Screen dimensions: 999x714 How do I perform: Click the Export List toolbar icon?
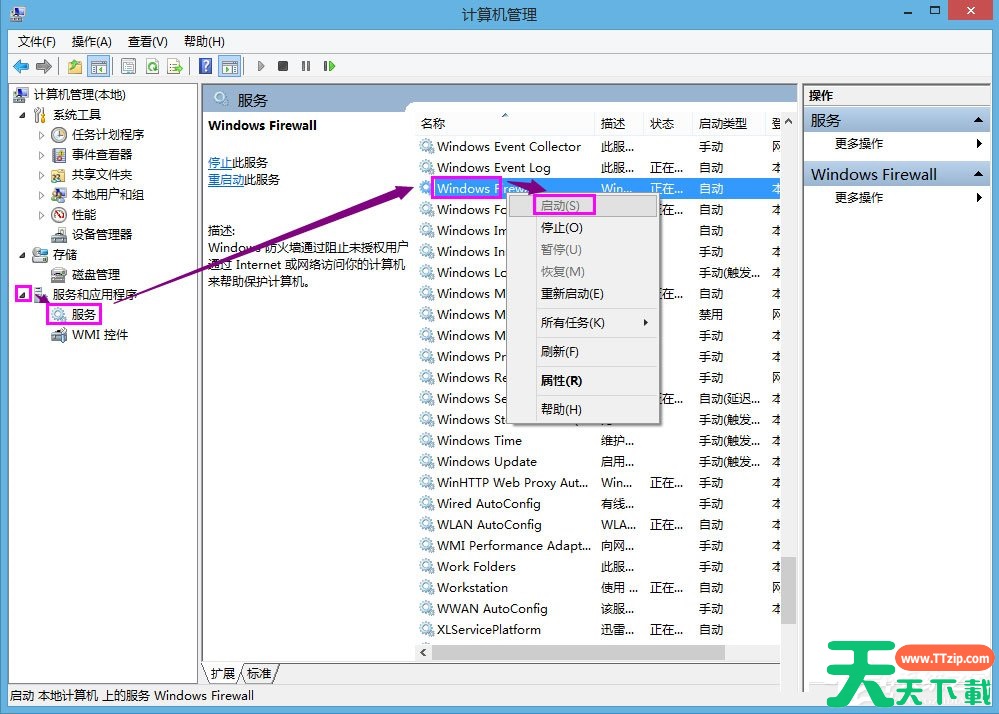pyautogui.click(x=175, y=66)
